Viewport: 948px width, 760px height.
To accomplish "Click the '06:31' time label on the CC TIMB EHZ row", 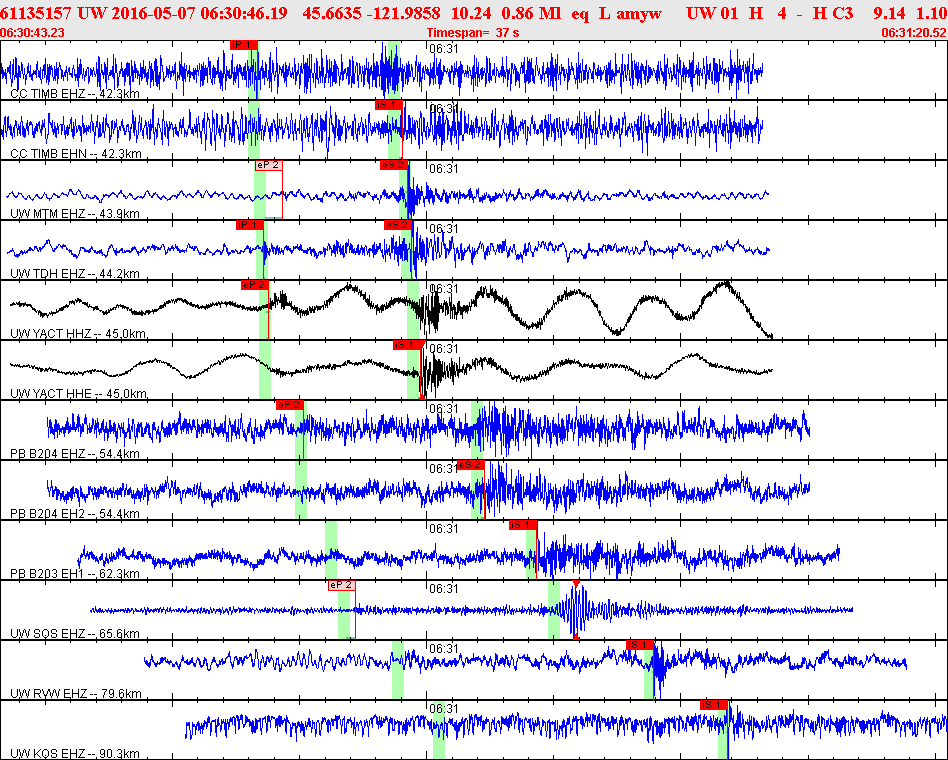I will [444, 49].
